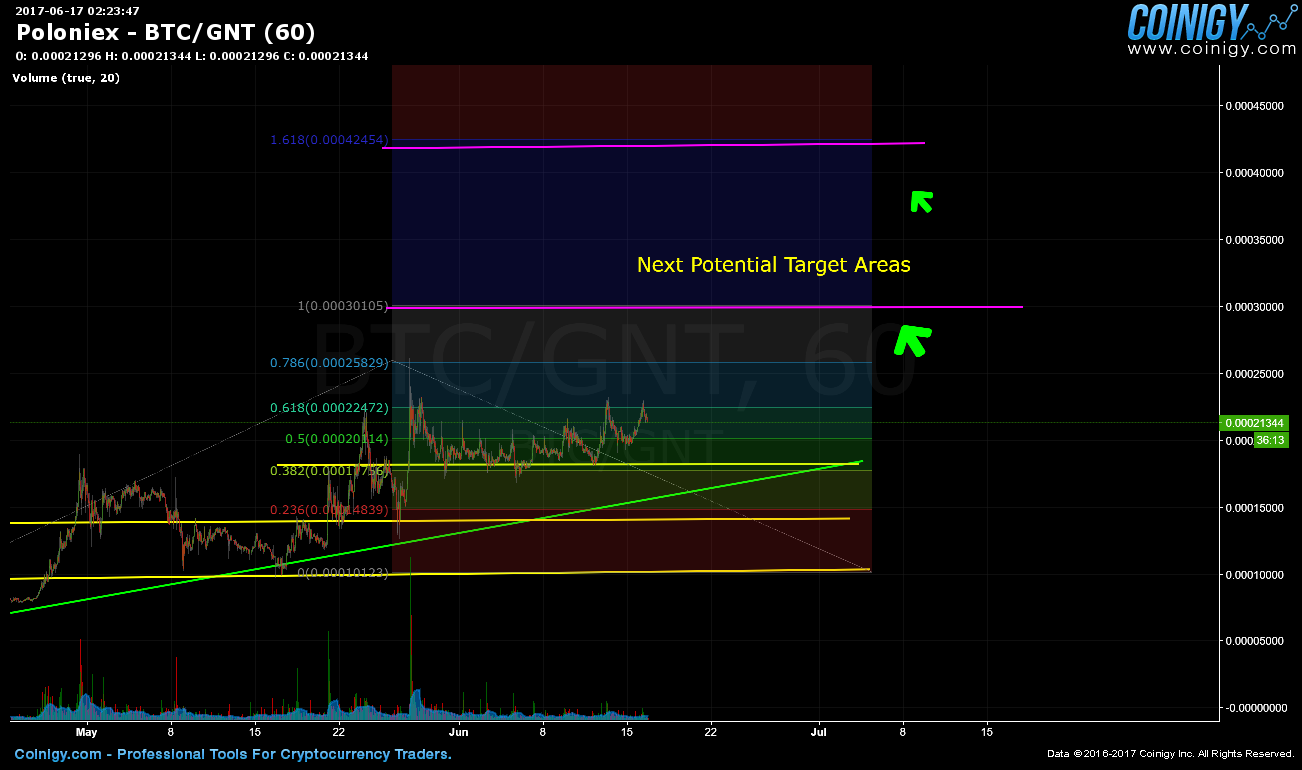Image resolution: width=1302 pixels, height=770 pixels.
Task: Click the Coinigy.com Professional Tools footer text
Action: pyautogui.click(x=233, y=755)
